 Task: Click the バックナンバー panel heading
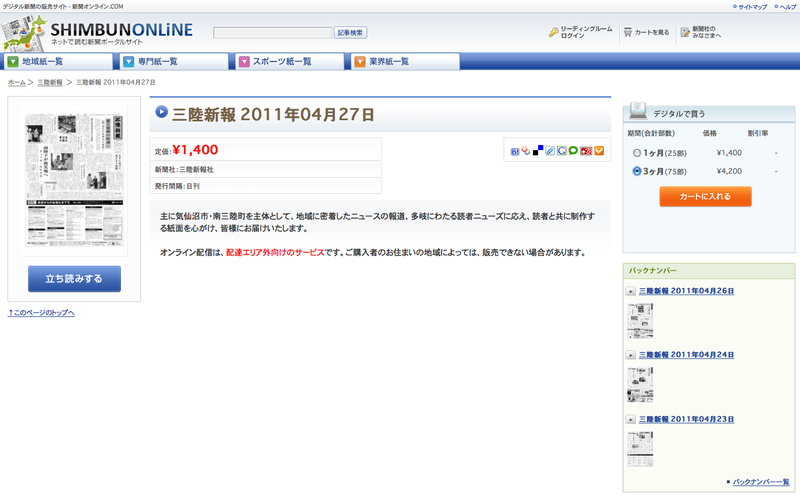click(x=653, y=270)
